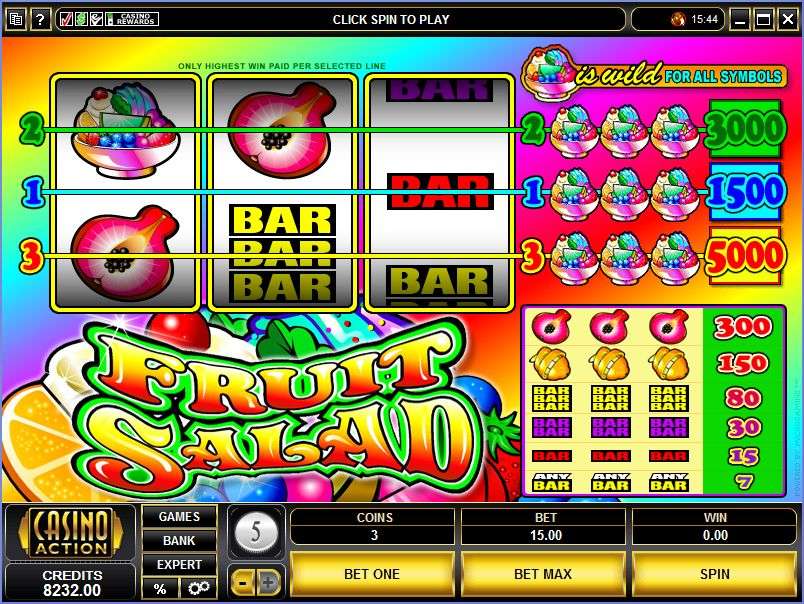804x604 pixels.
Task: Select the green 3000 payline box
Action: click(x=745, y=129)
